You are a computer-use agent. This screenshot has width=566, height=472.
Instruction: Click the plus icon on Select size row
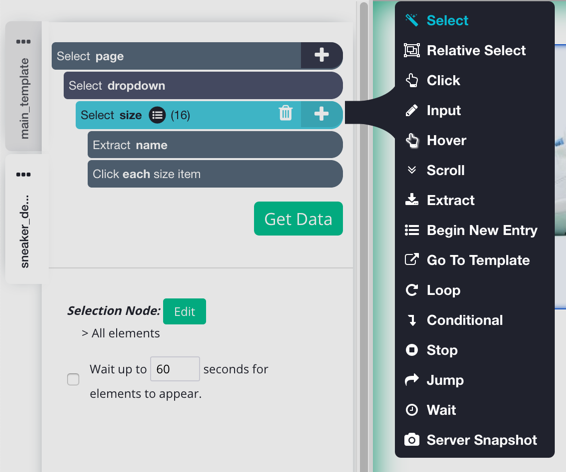tap(321, 114)
